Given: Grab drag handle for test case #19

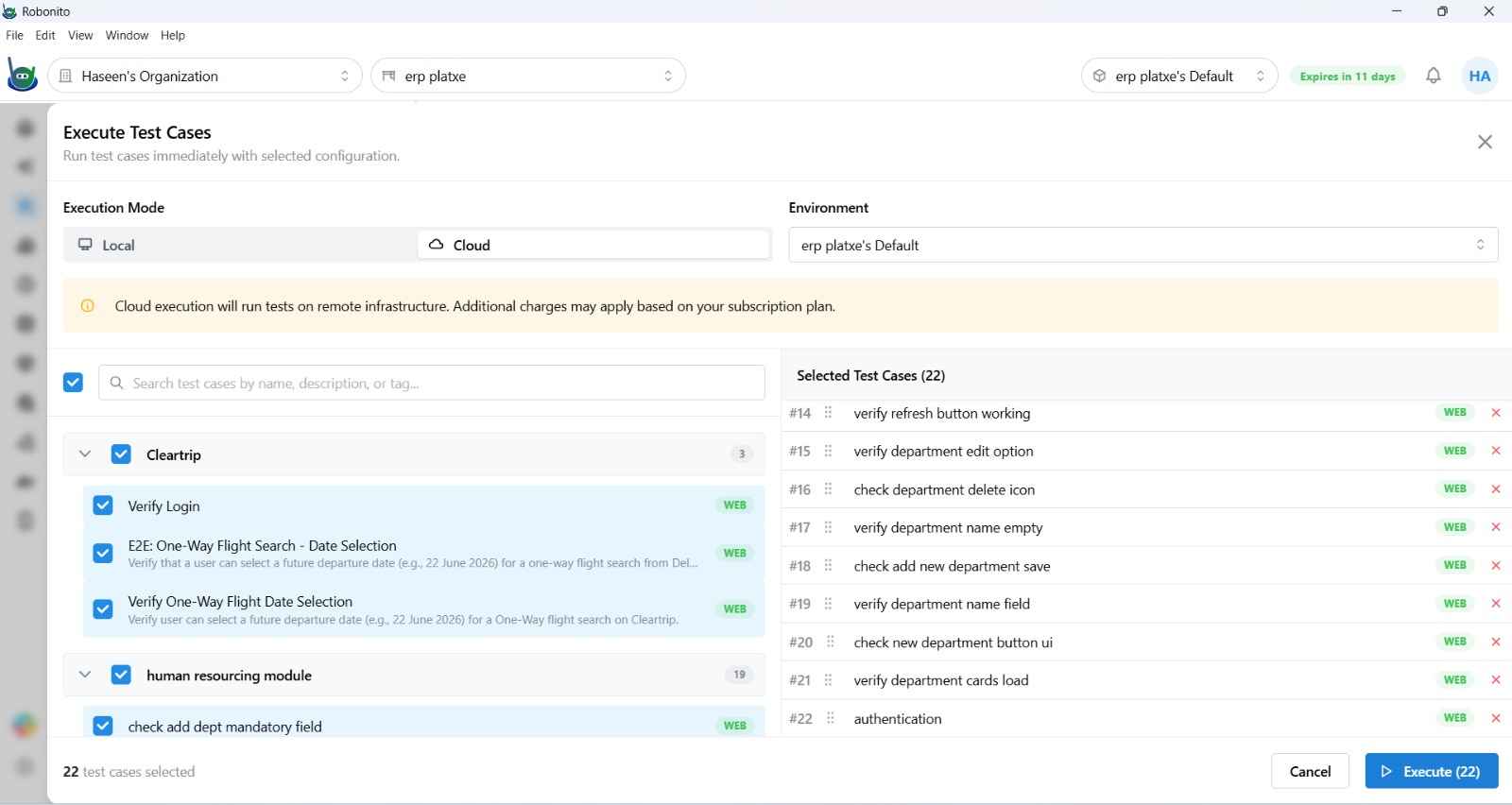Looking at the screenshot, I should [829, 604].
